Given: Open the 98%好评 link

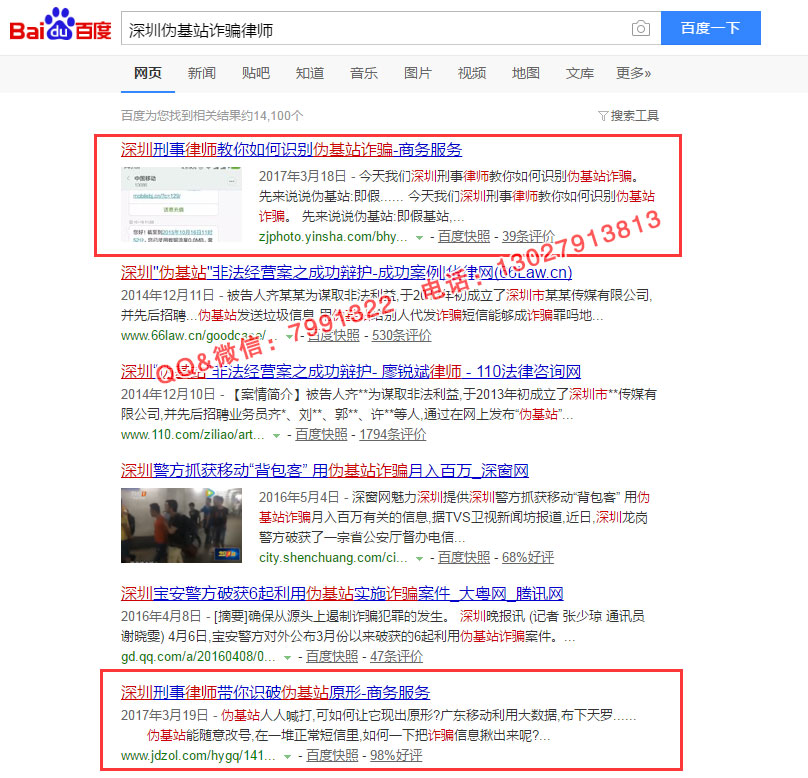Looking at the screenshot, I should pyautogui.click(x=396, y=755).
